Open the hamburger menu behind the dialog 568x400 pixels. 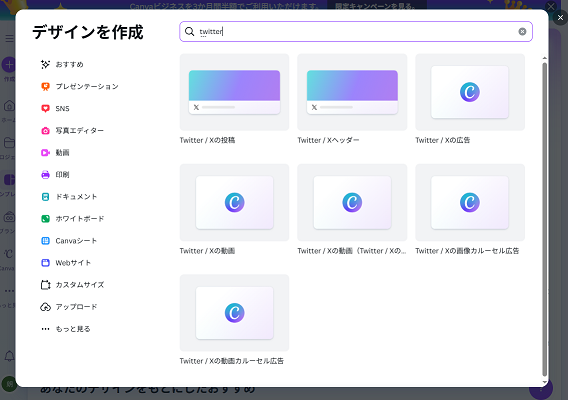(x=9, y=38)
